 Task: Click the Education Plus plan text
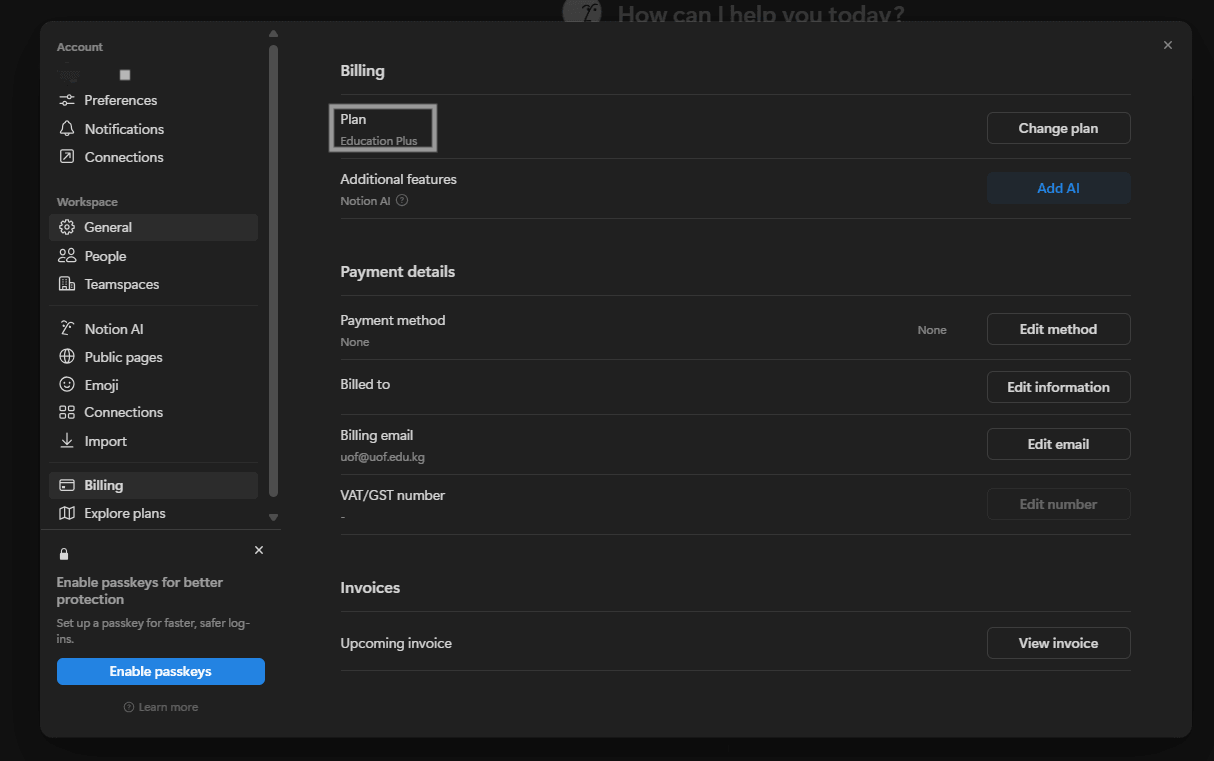(379, 141)
